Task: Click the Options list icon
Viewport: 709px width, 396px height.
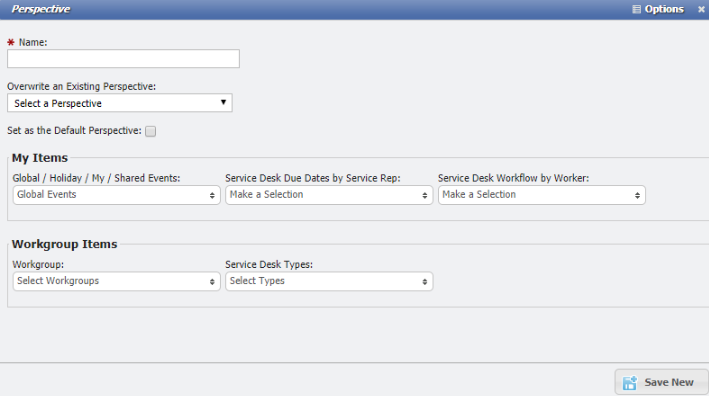Action: point(636,9)
